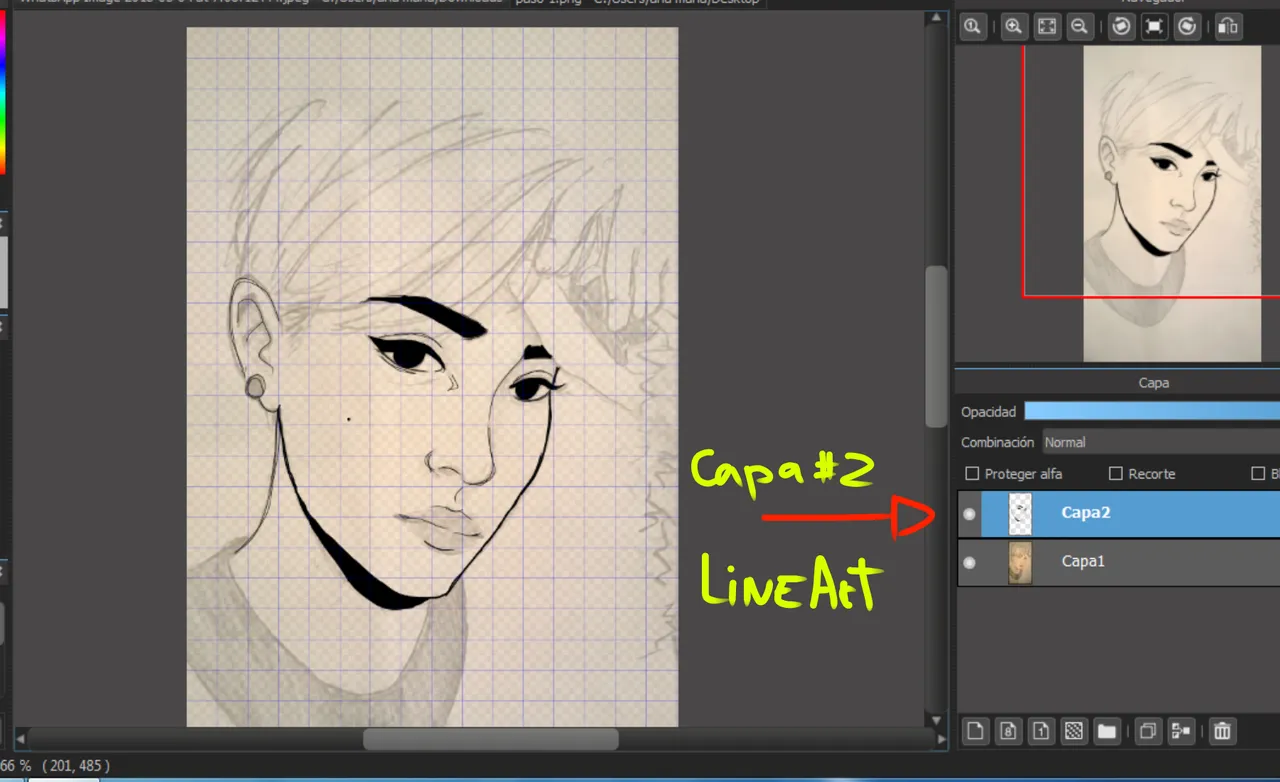Image resolution: width=1280 pixels, height=782 pixels.
Task: Add a halftone layer
Action: [1074, 731]
